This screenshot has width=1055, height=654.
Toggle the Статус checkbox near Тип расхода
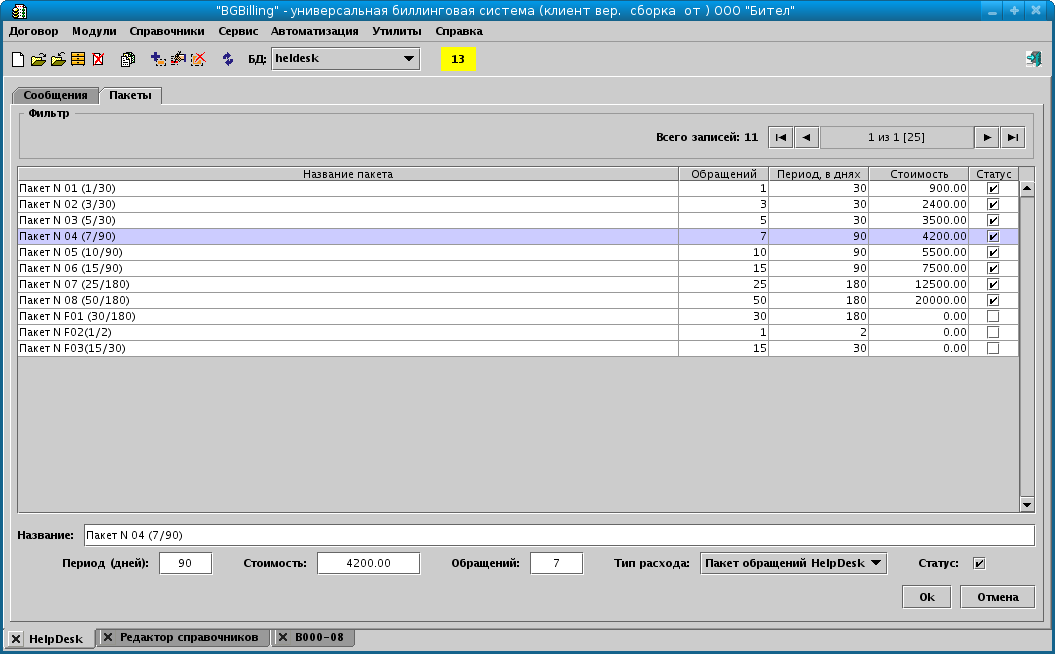click(x=978, y=562)
